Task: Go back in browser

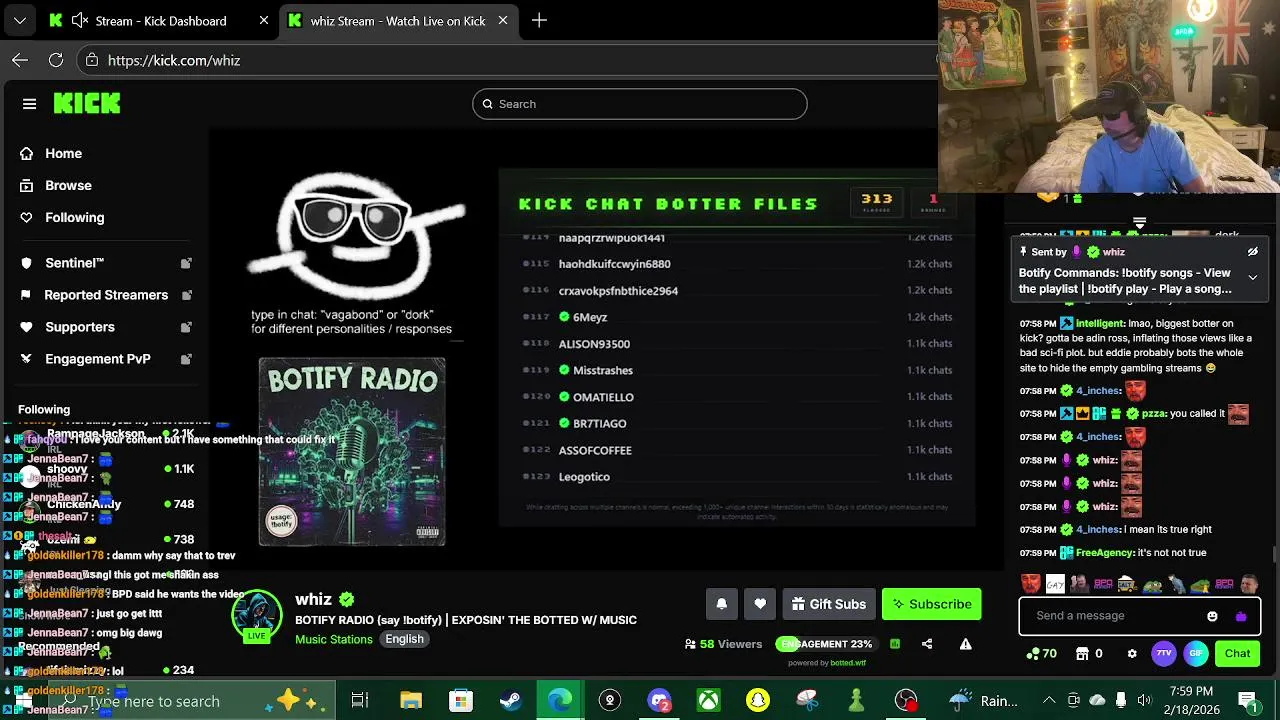Action: tap(20, 60)
